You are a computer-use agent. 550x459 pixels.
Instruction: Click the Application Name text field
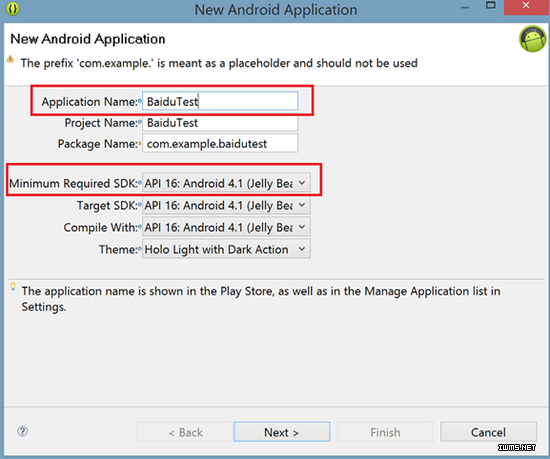pos(220,101)
